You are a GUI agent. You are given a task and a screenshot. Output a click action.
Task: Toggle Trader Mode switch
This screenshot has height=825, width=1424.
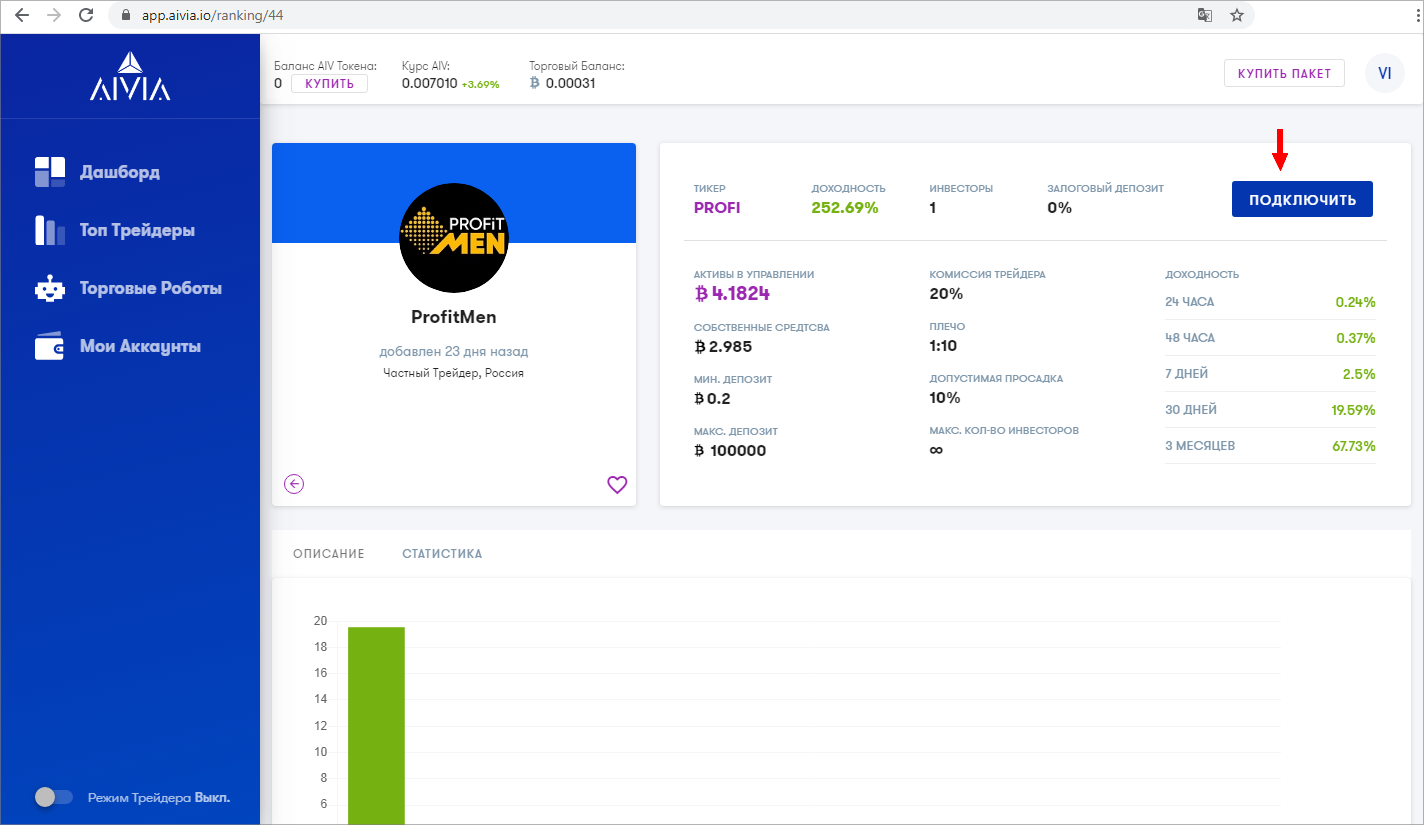(54, 797)
